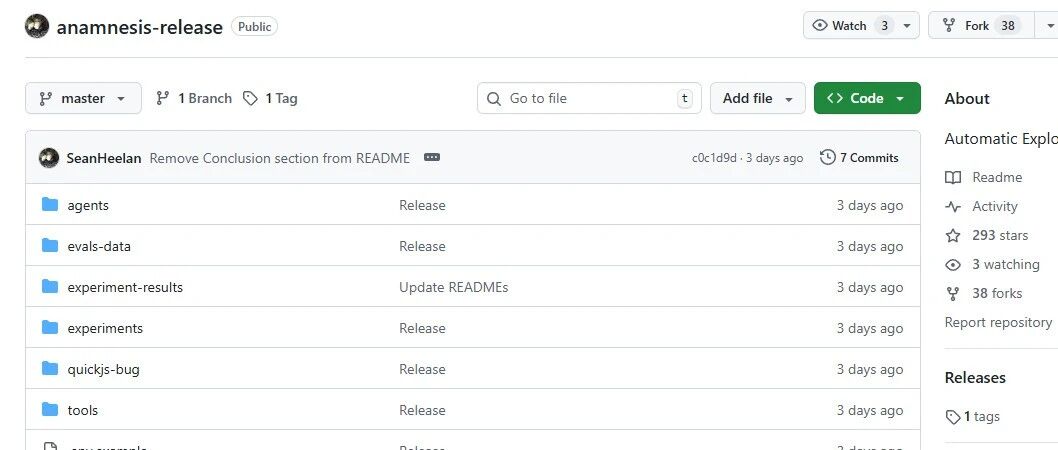Click the fork icon beside 38 forks
This screenshot has width=1058, height=450.
pos(953,293)
